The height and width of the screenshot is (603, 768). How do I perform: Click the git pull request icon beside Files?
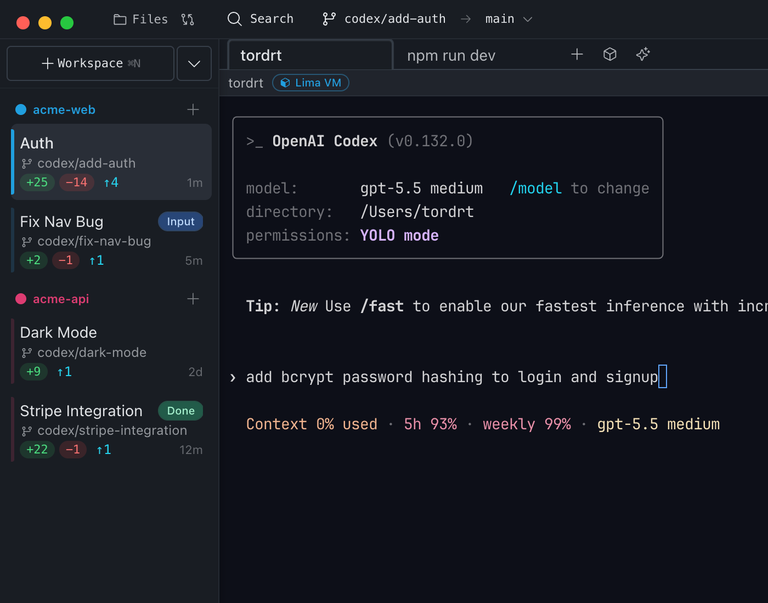coord(187,19)
